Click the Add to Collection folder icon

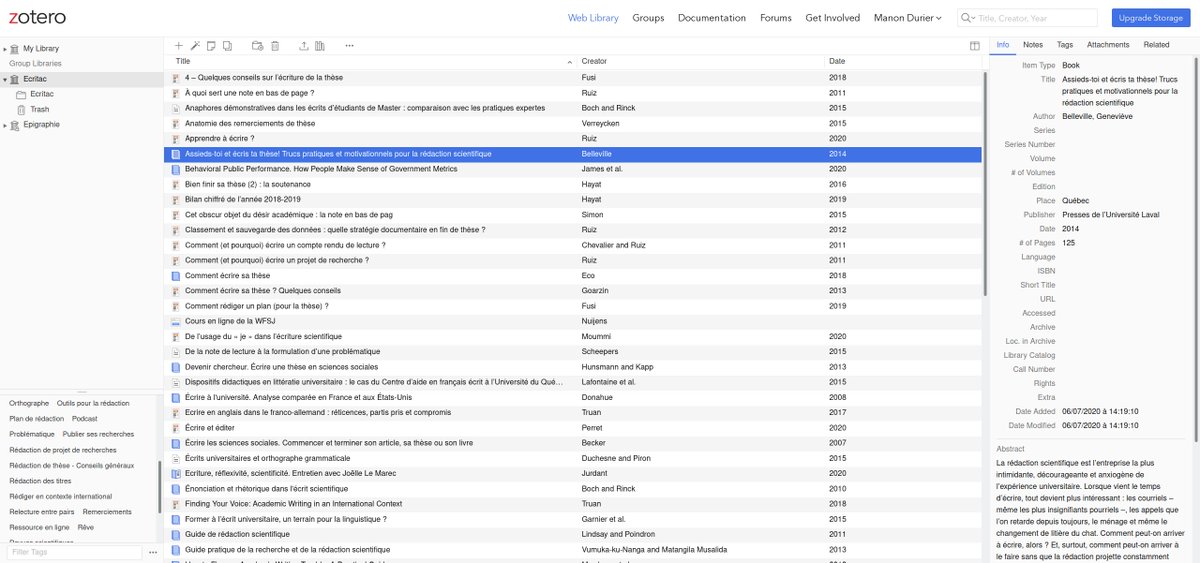(257, 45)
